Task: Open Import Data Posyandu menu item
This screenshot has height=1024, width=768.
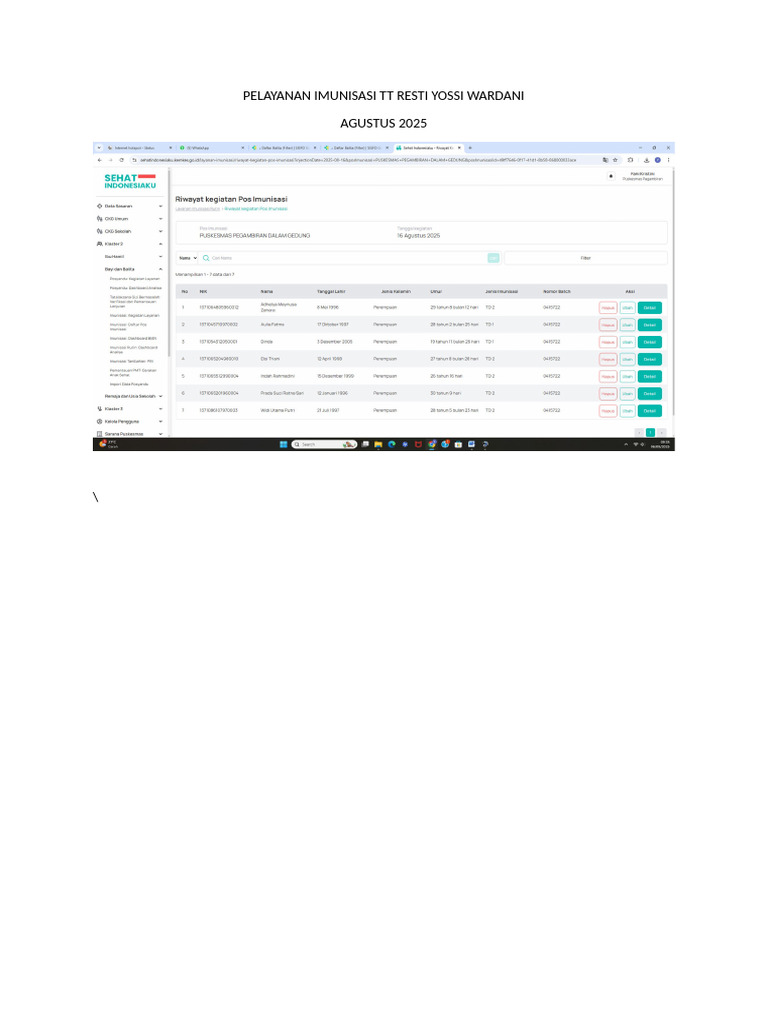Action: (129, 384)
